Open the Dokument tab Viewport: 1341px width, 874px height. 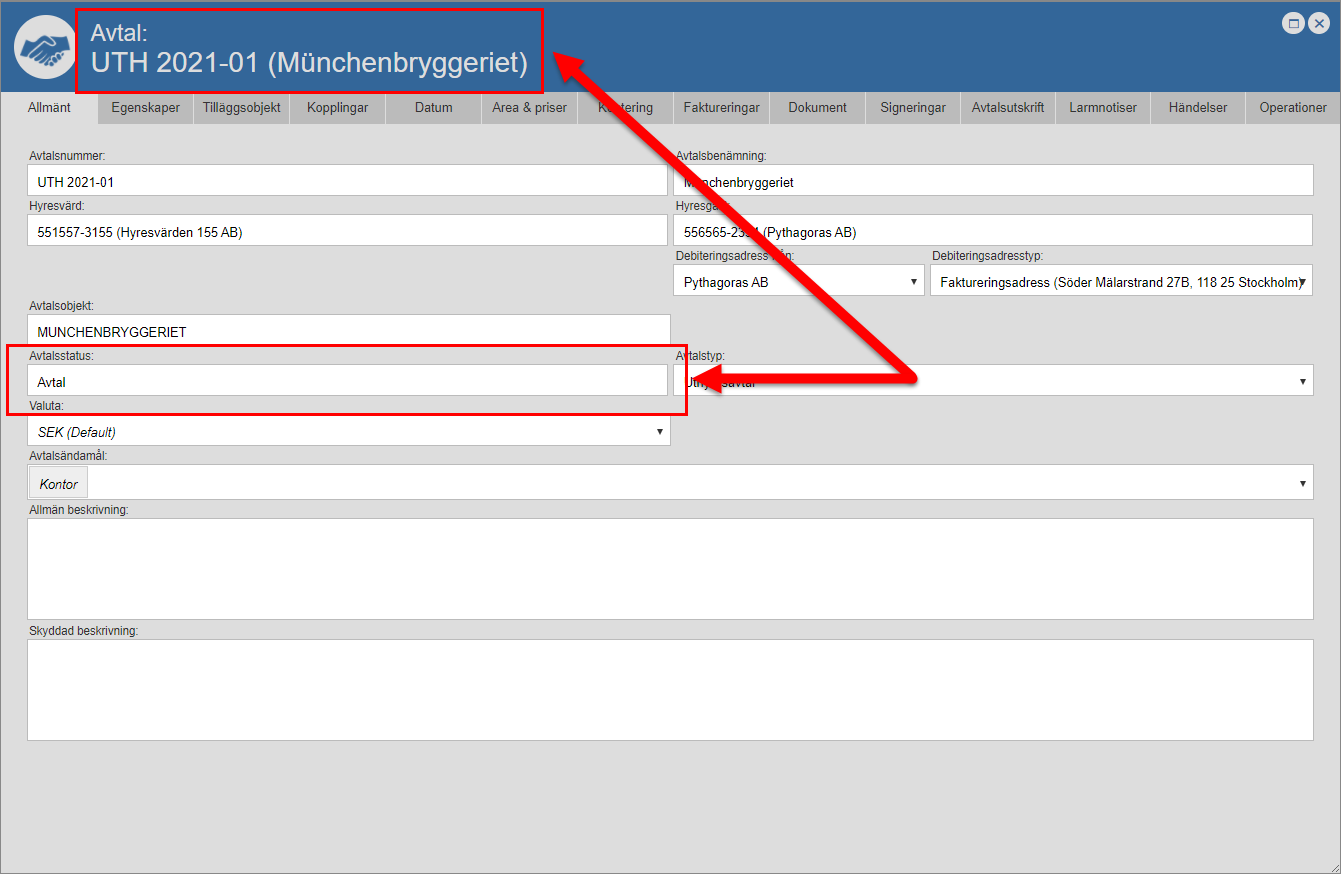pyautogui.click(x=817, y=108)
